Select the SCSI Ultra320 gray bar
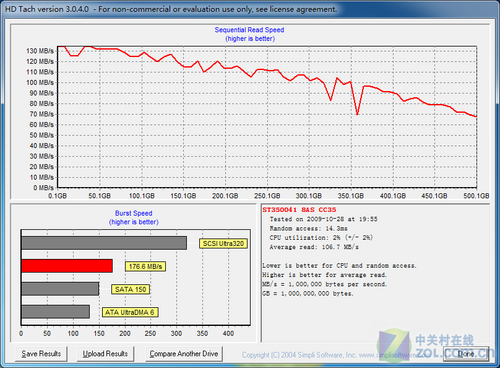This screenshot has width=500, height=368. (104, 243)
